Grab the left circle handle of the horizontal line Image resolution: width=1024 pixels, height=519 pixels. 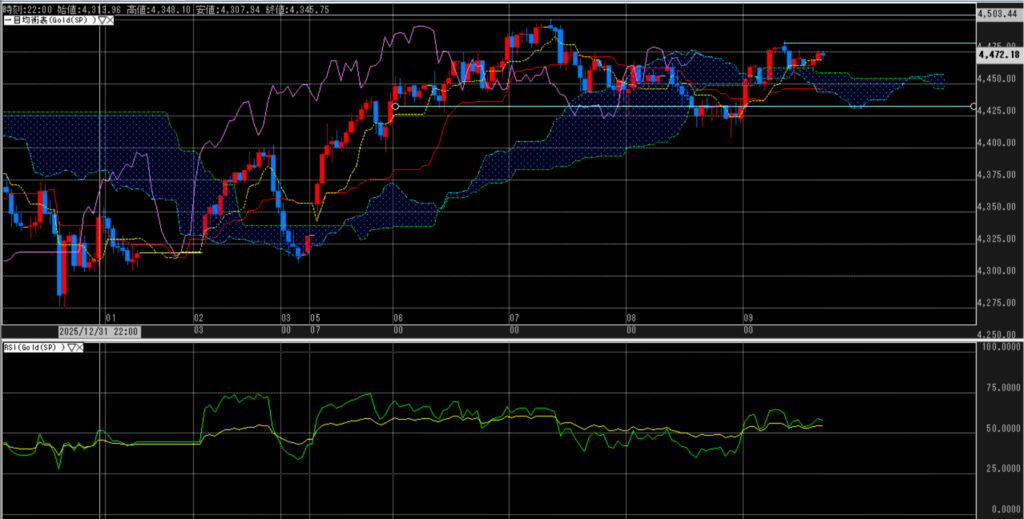coord(395,106)
